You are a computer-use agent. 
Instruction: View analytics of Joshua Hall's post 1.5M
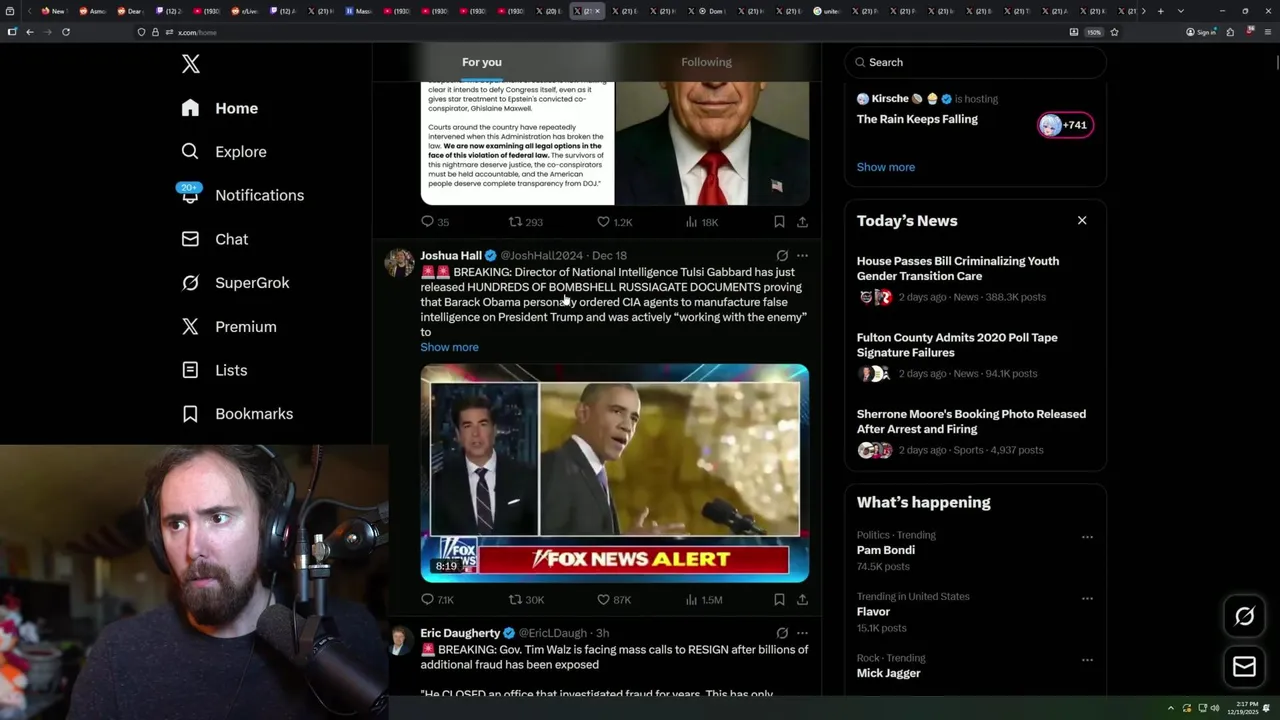(704, 600)
